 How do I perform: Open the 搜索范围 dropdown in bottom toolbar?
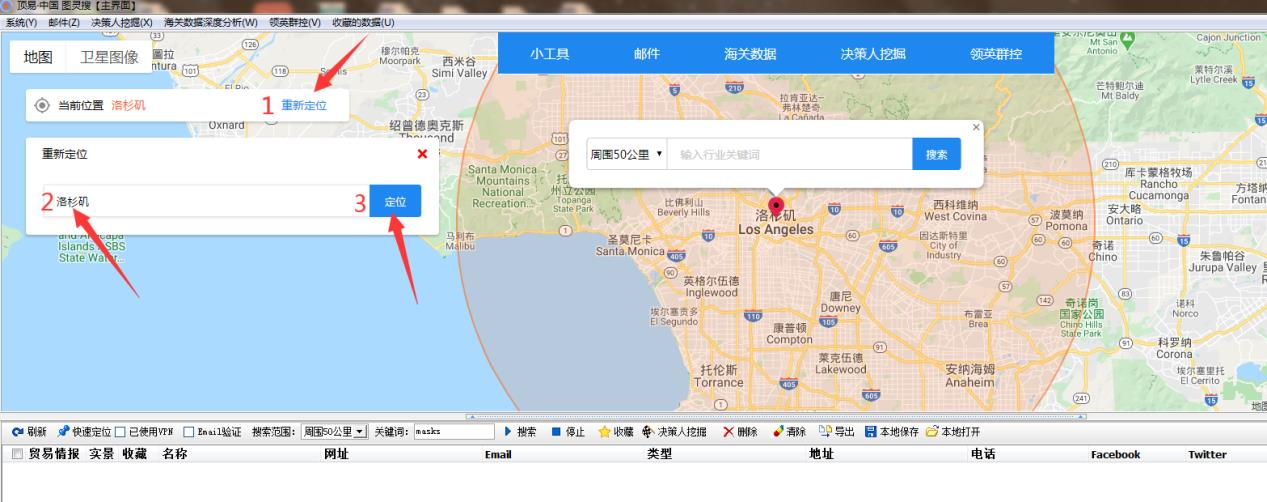click(334, 432)
